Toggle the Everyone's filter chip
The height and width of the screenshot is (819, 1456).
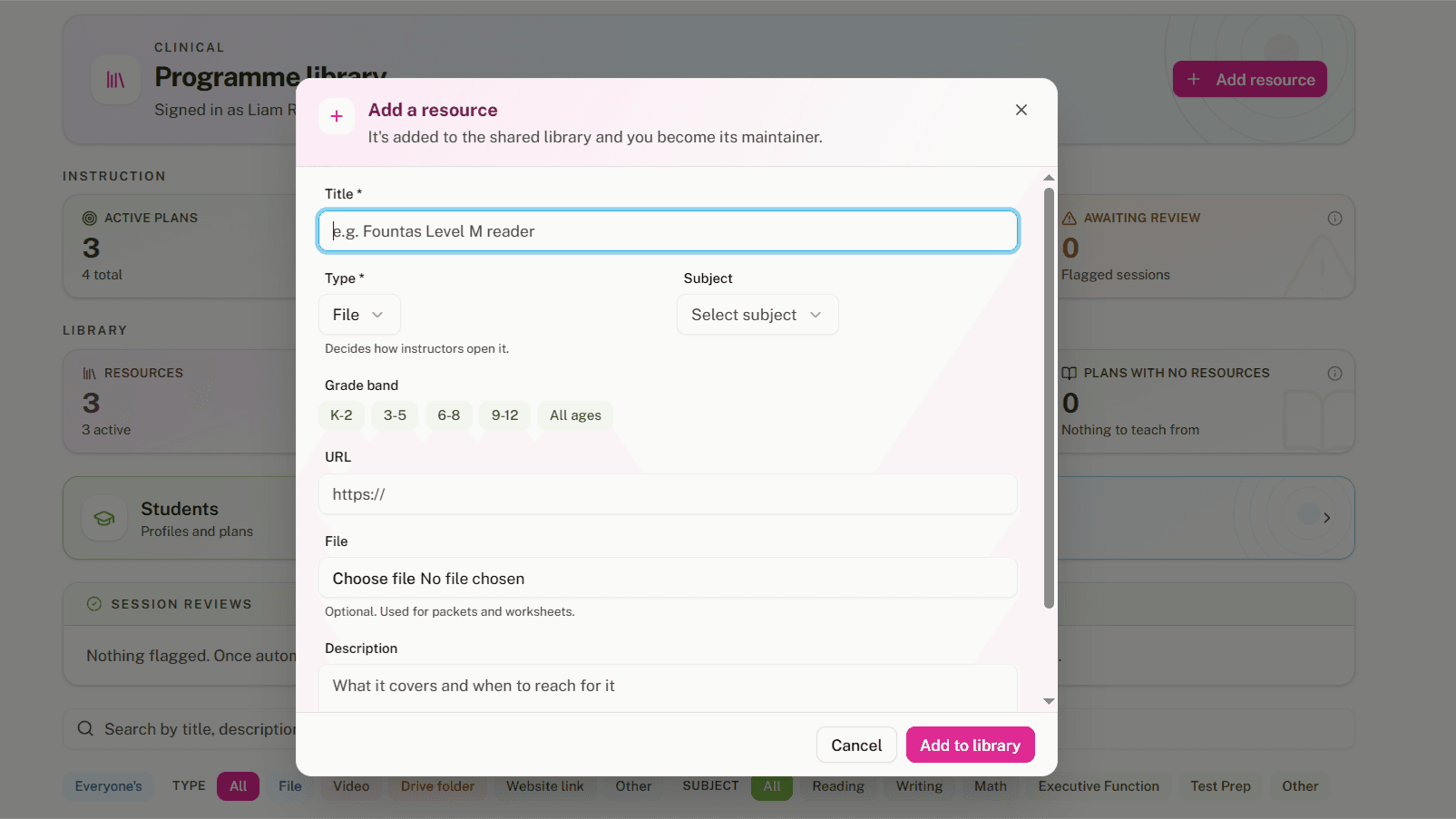[109, 786]
